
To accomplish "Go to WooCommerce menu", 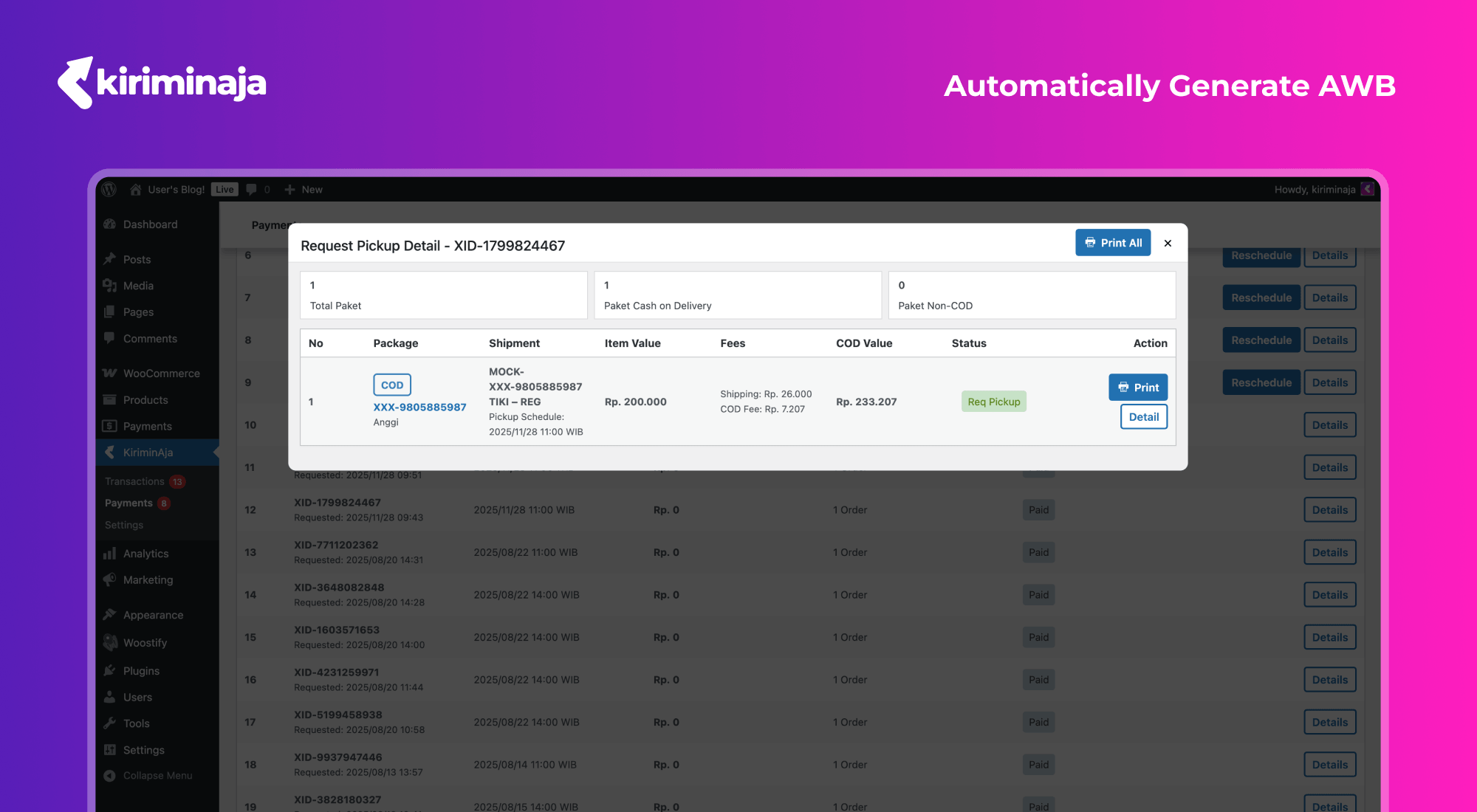I will (x=157, y=374).
